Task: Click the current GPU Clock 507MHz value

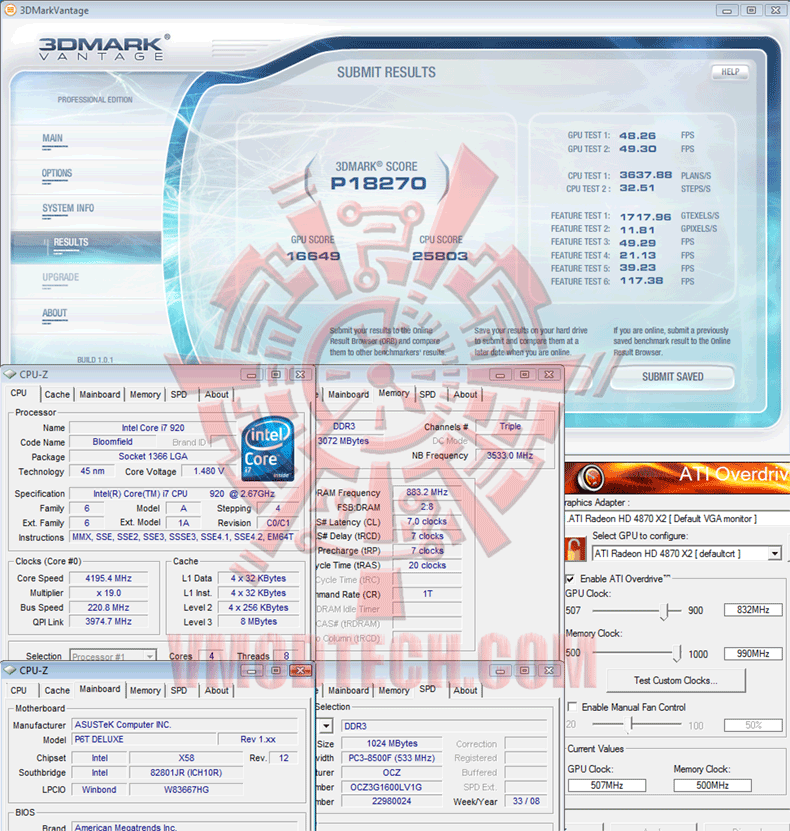Action: (x=607, y=785)
